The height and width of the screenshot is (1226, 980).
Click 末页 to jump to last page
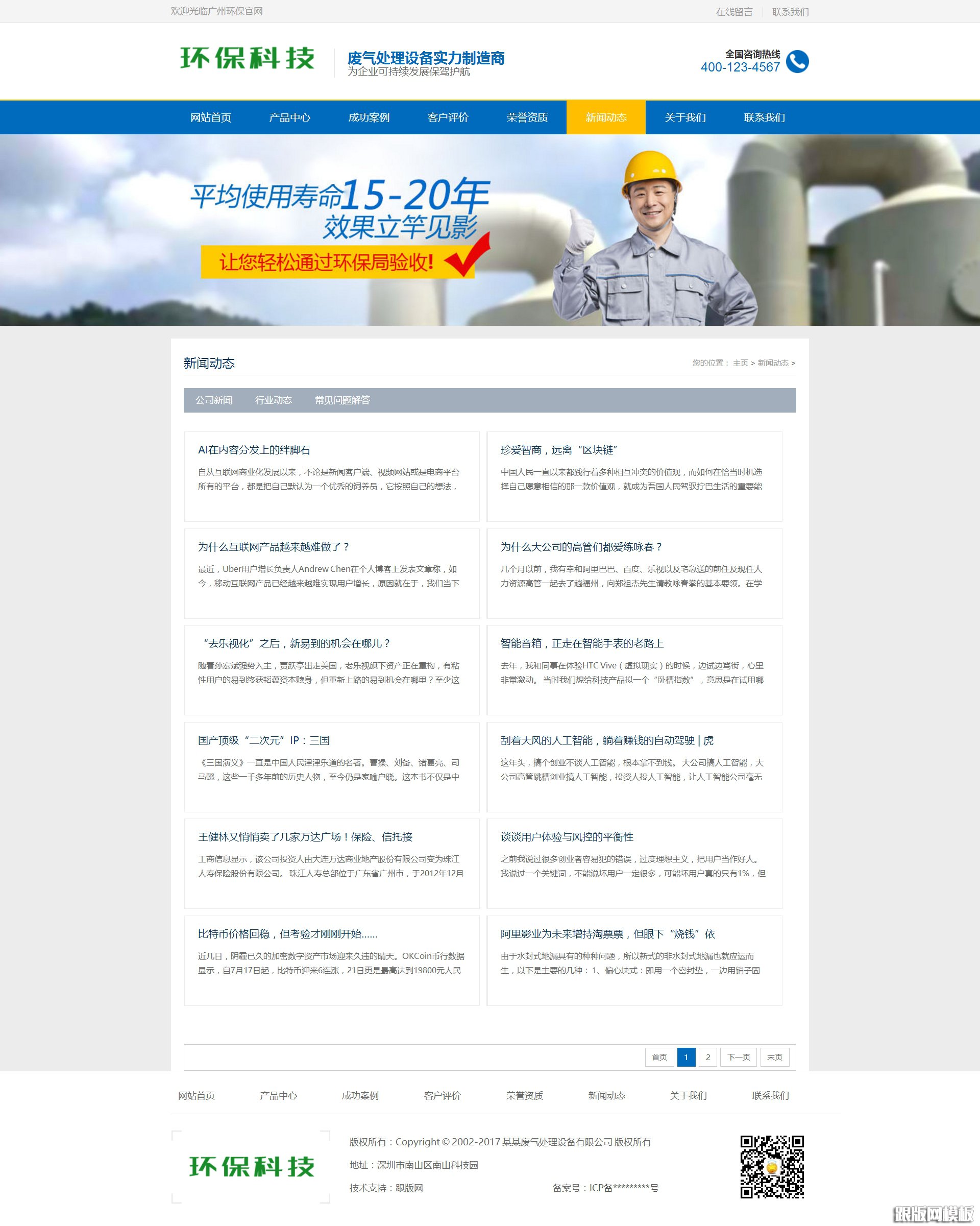point(775,1057)
